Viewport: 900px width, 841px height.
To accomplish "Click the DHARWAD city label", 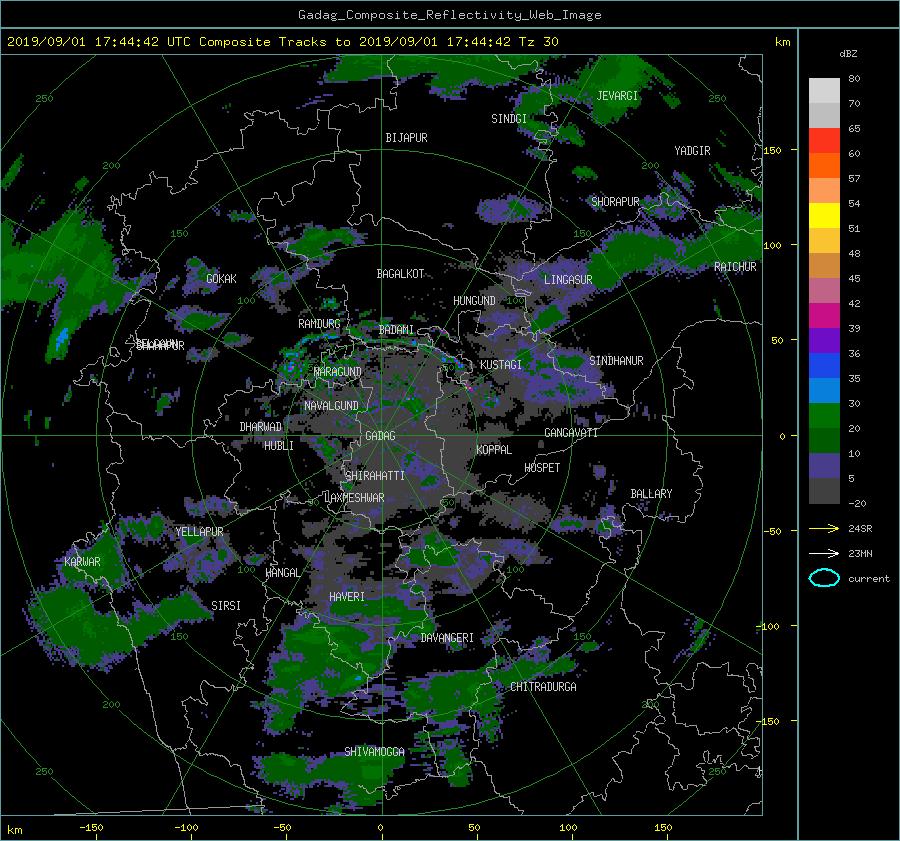I will tap(261, 427).
